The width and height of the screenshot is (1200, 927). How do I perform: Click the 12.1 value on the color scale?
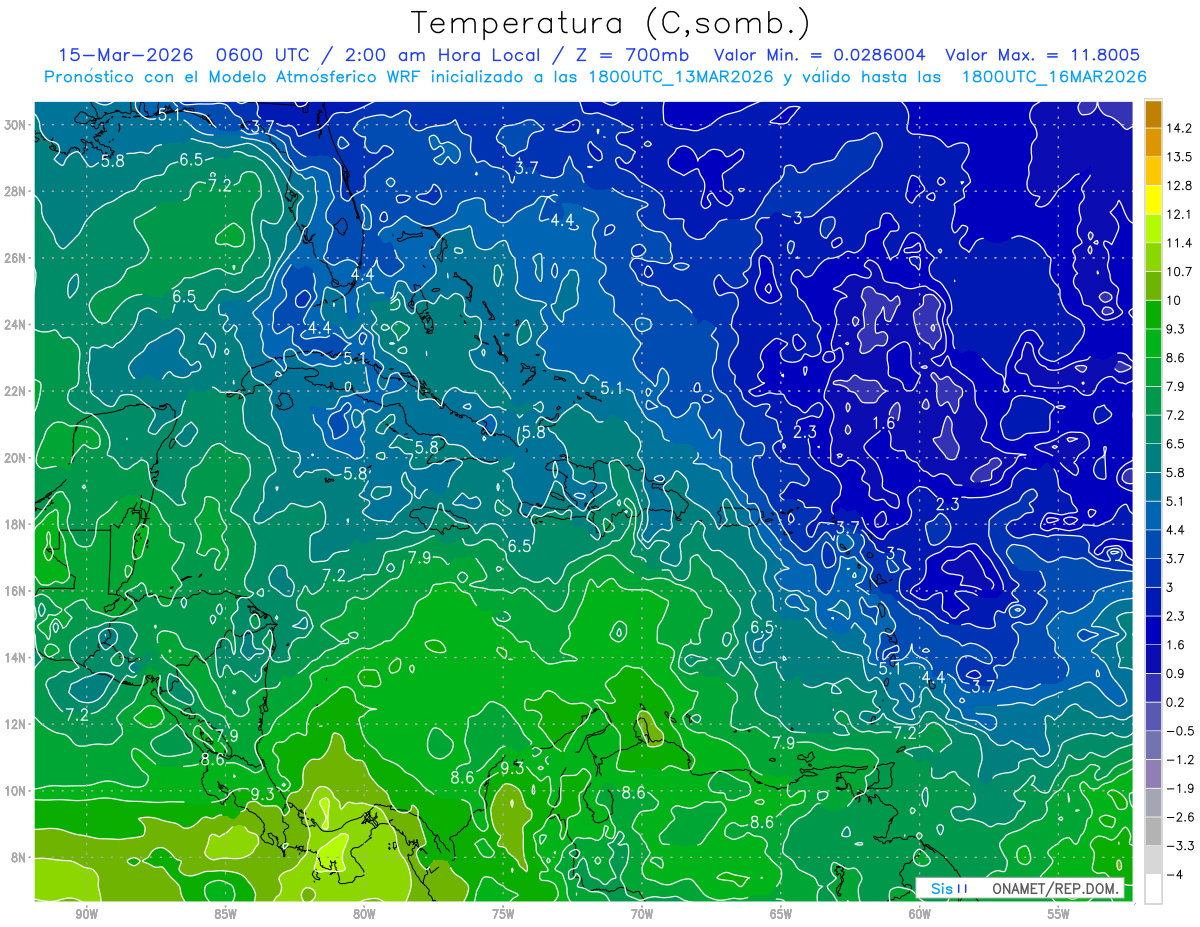pyautogui.click(x=1179, y=214)
